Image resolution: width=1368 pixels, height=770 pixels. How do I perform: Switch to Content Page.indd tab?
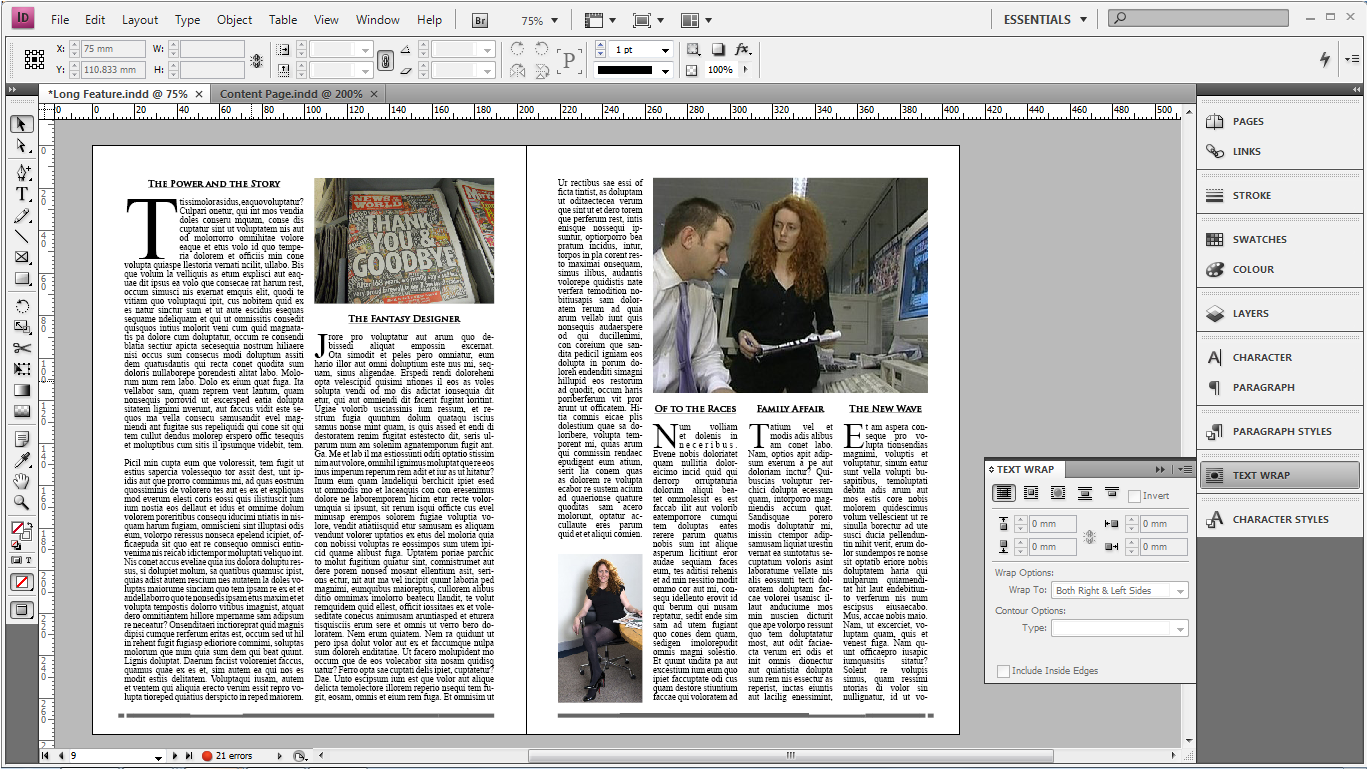[x=290, y=93]
